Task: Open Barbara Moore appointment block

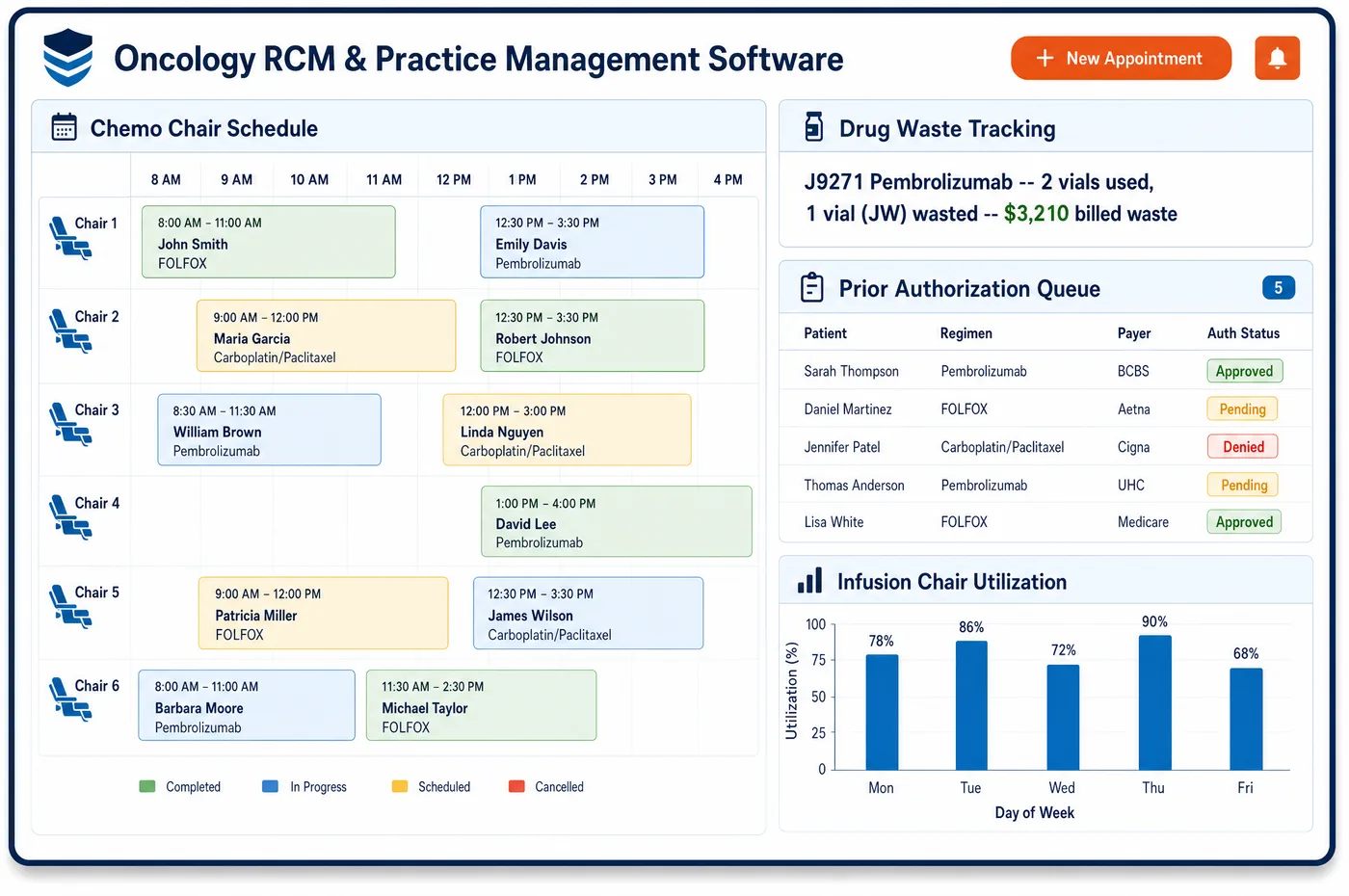Action: (x=247, y=705)
